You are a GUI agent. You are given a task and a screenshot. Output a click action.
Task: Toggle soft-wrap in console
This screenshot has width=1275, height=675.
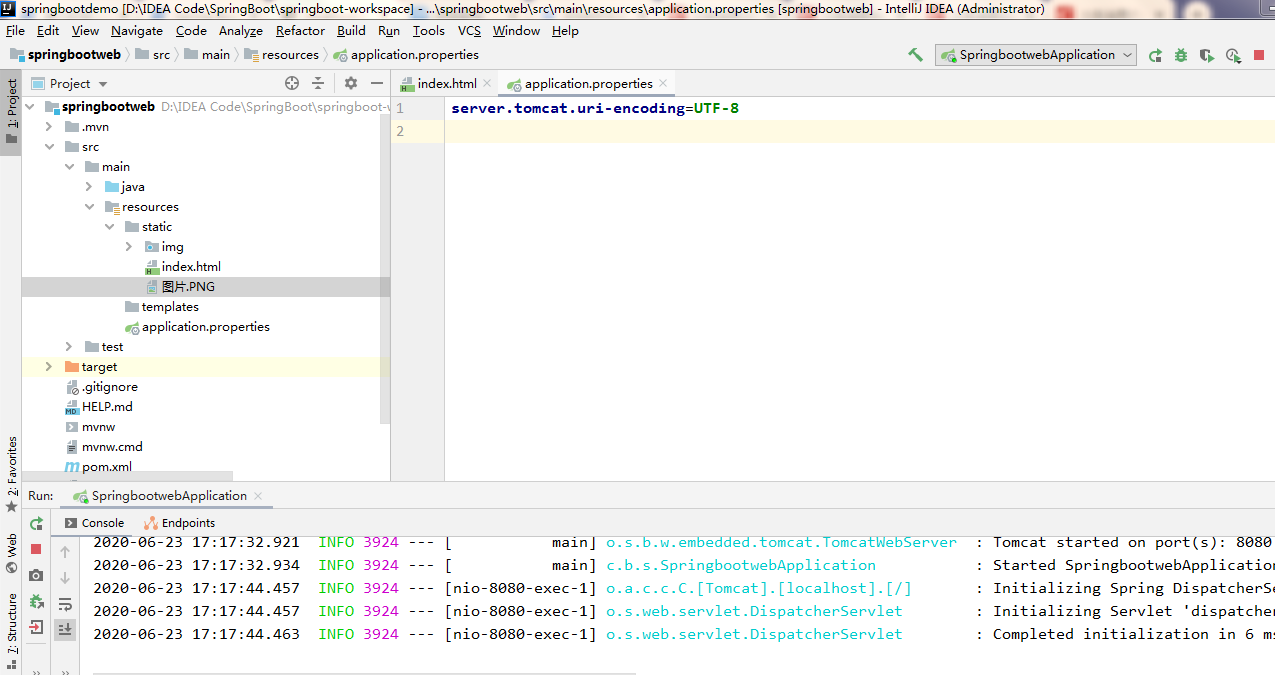coord(65,603)
